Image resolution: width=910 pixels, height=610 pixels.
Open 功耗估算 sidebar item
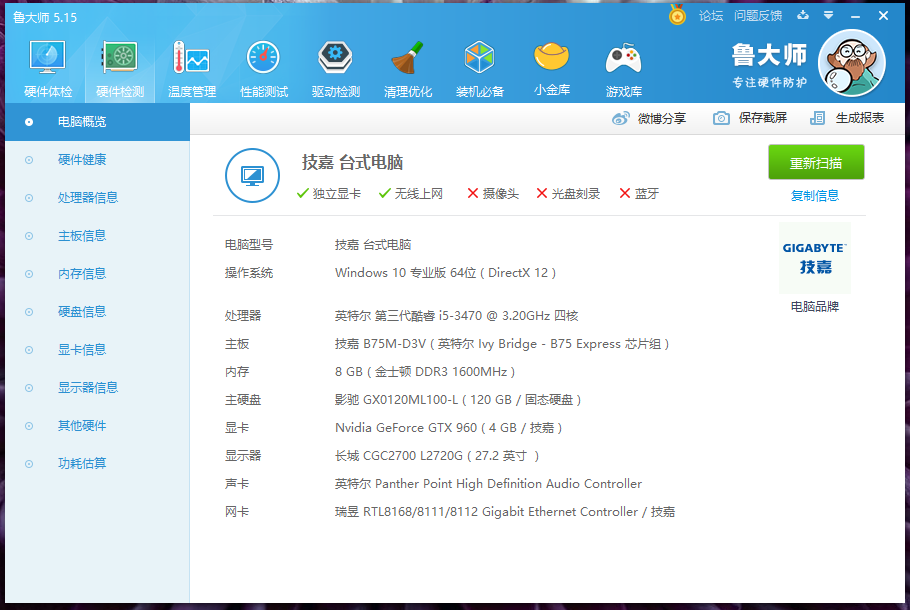pos(98,464)
